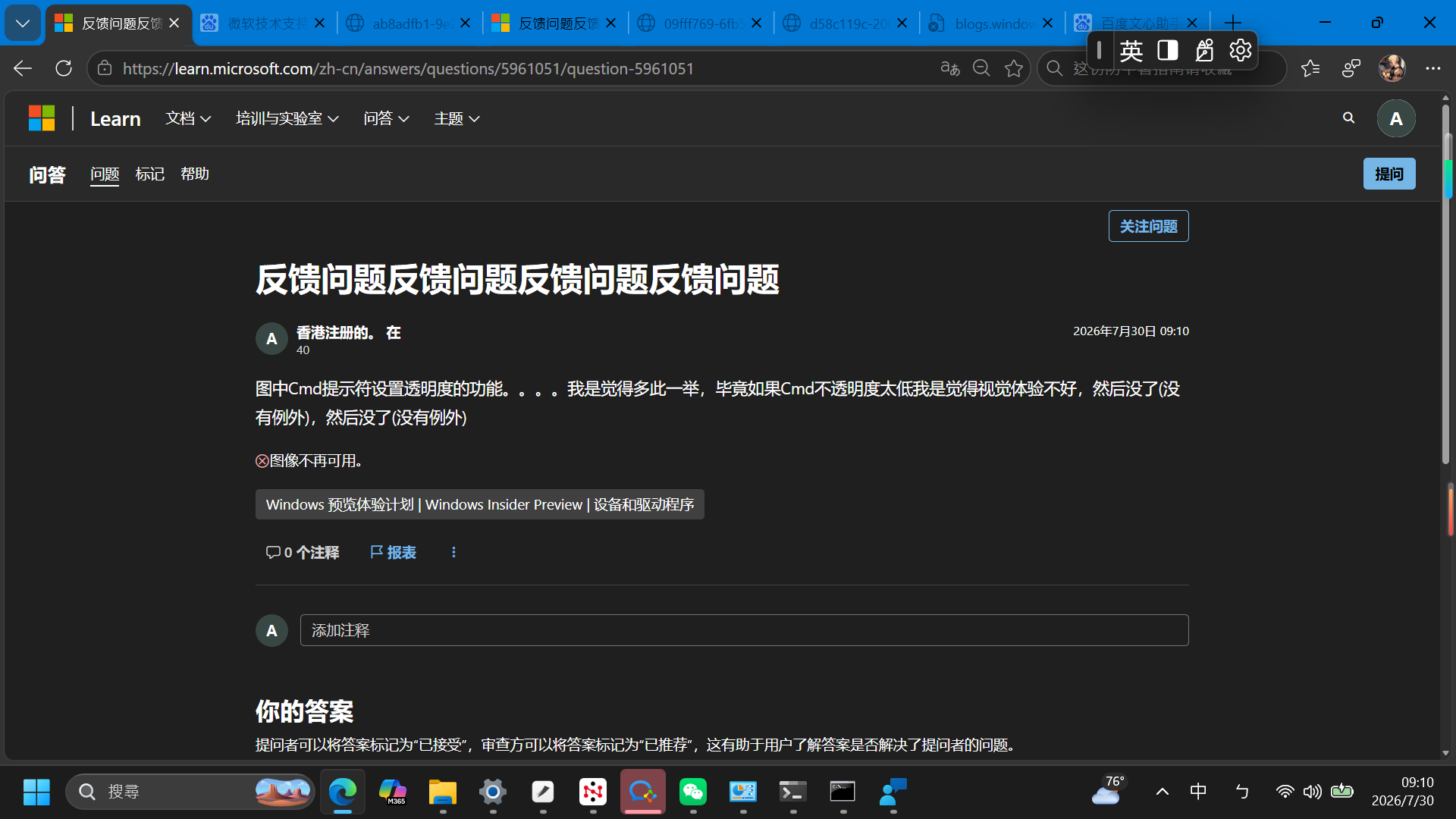Click the IME settings gear icon
The height and width of the screenshot is (819, 1456).
pyautogui.click(x=1240, y=51)
